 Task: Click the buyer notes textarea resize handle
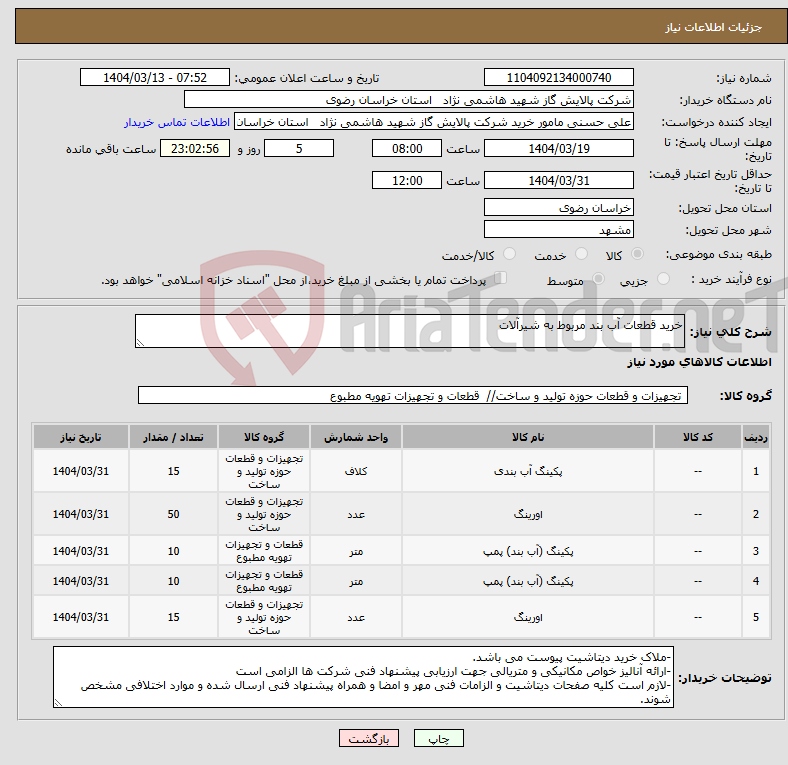click(58, 703)
